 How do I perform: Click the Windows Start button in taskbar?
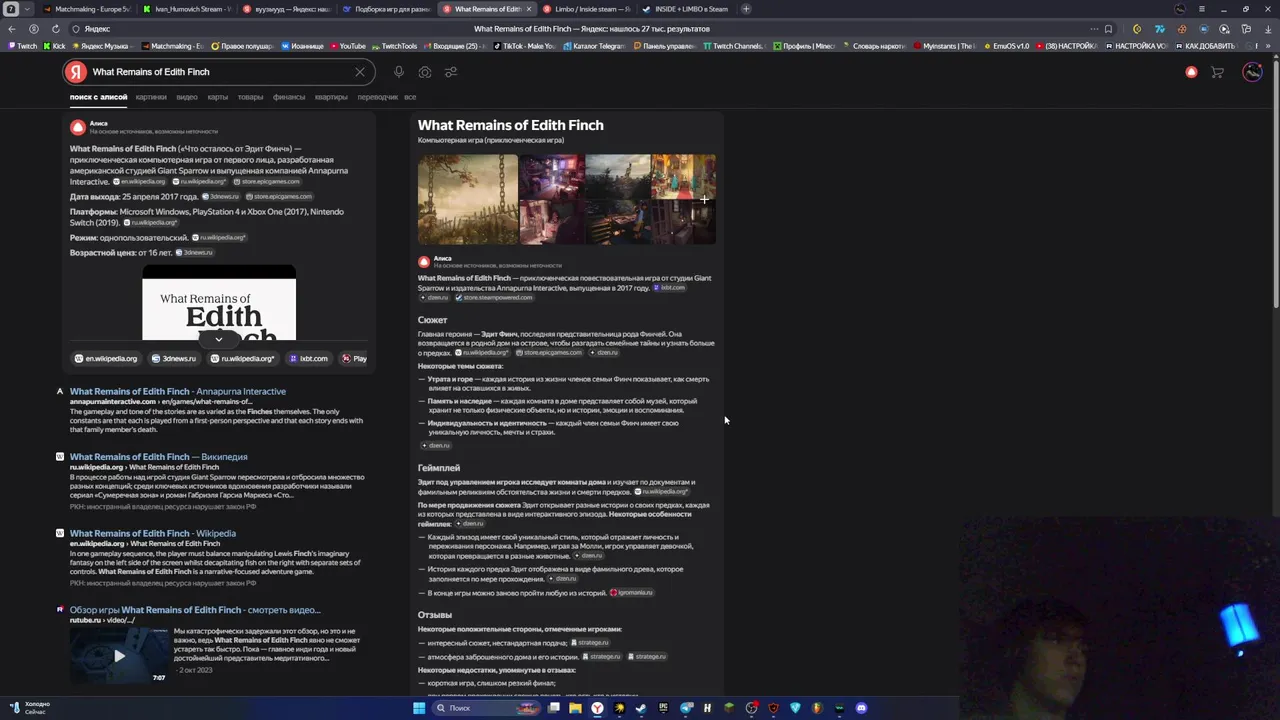(x=419, y=708)
